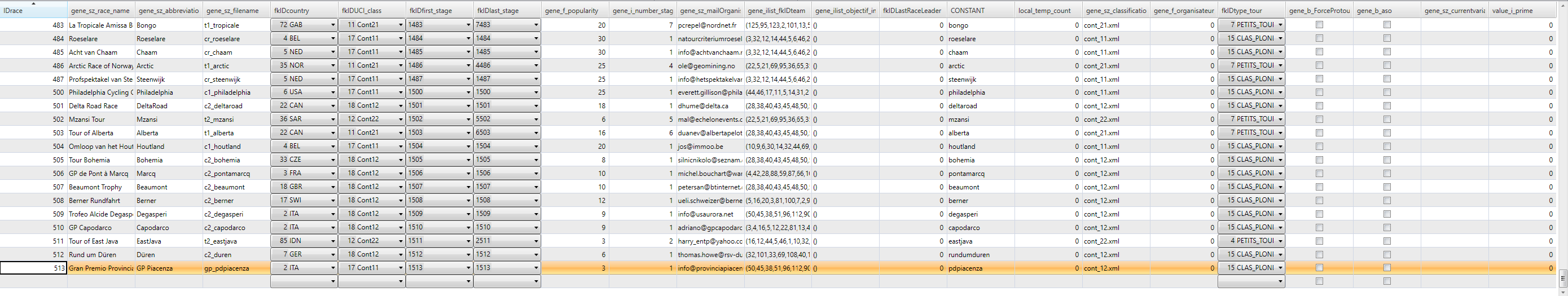The width and height of the screenshot is (1568, 296).
Task: Select the Acht van Chaam race name cell
Action: (x=100, y=52)
